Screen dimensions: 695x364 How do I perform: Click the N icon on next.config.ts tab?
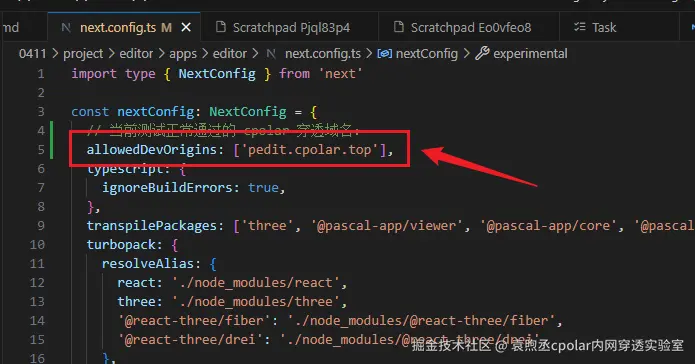[66, 27]
